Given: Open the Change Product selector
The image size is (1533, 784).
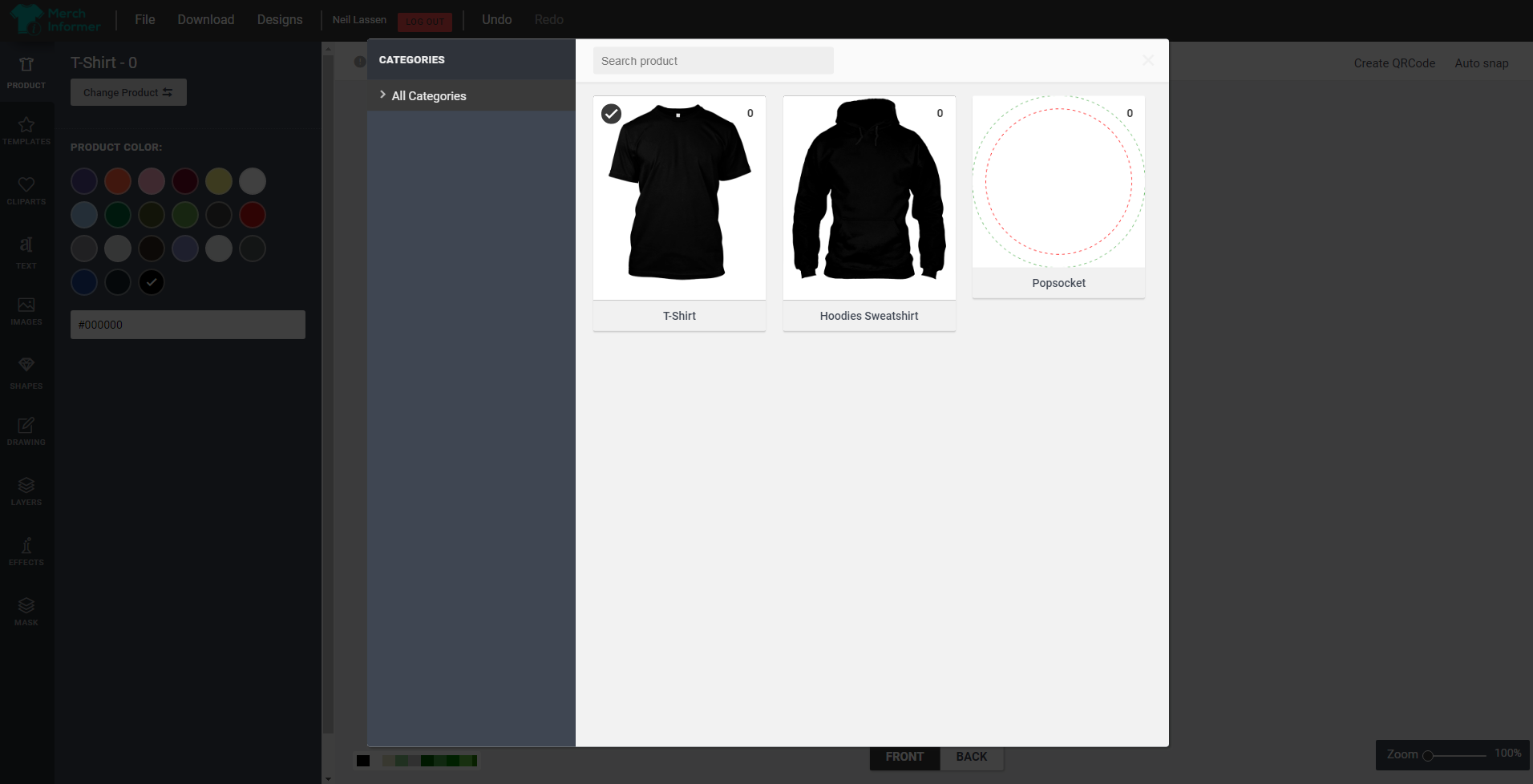Looking at the screenshot, I should pos(127,92).
